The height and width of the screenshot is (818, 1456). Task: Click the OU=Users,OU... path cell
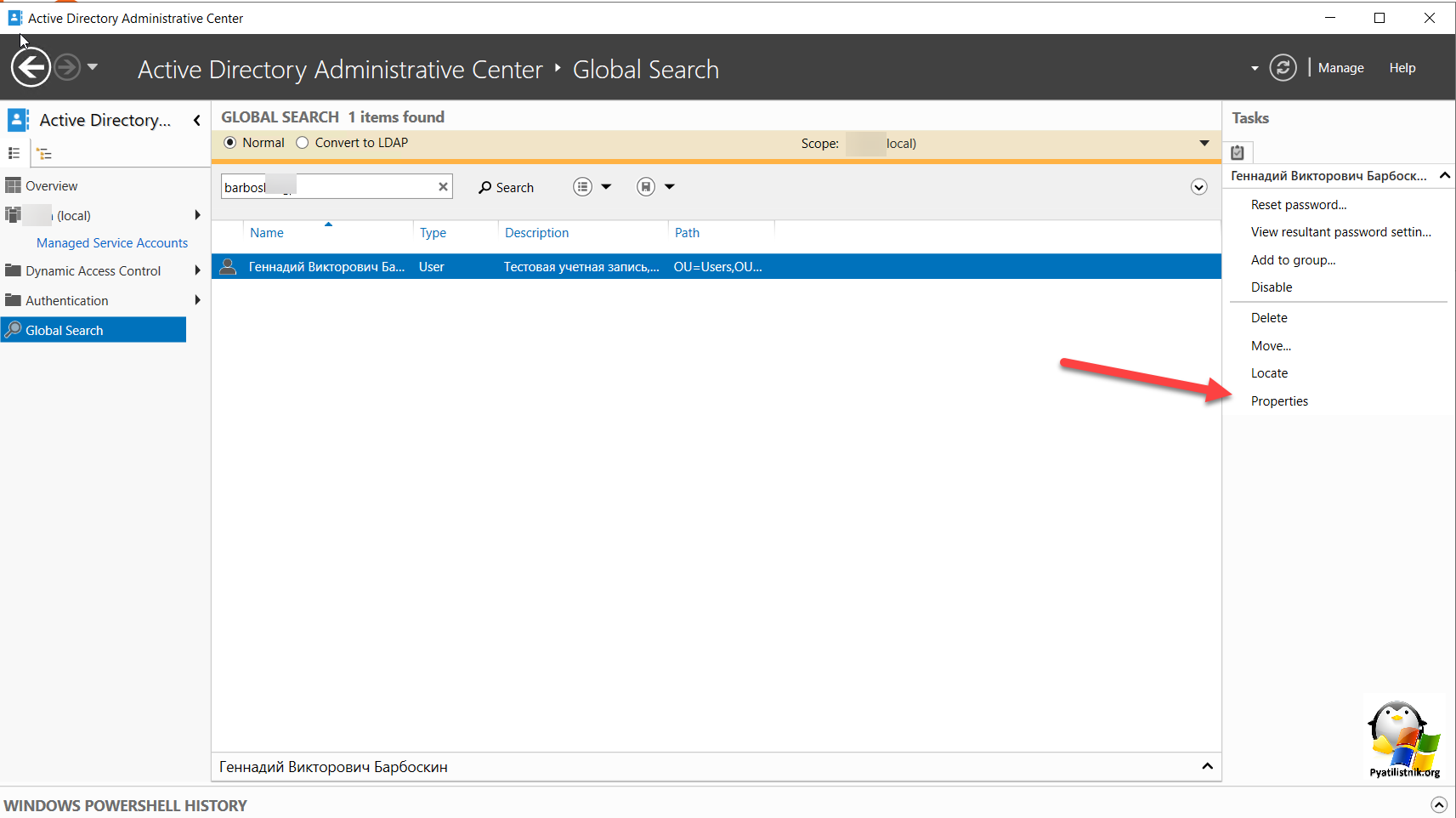(x=717, y=267)
